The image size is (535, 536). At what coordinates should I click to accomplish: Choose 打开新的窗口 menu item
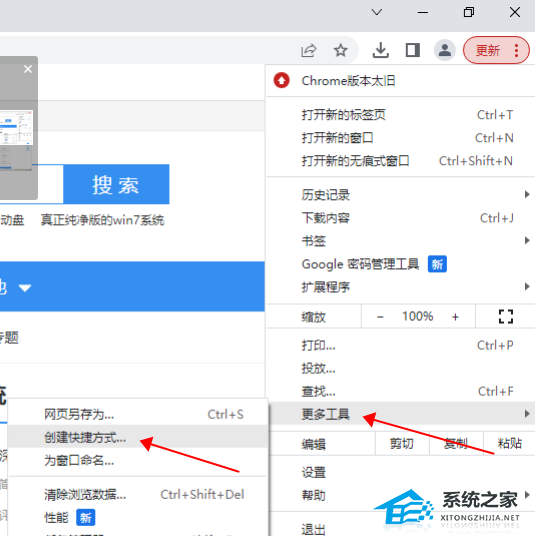401,138
